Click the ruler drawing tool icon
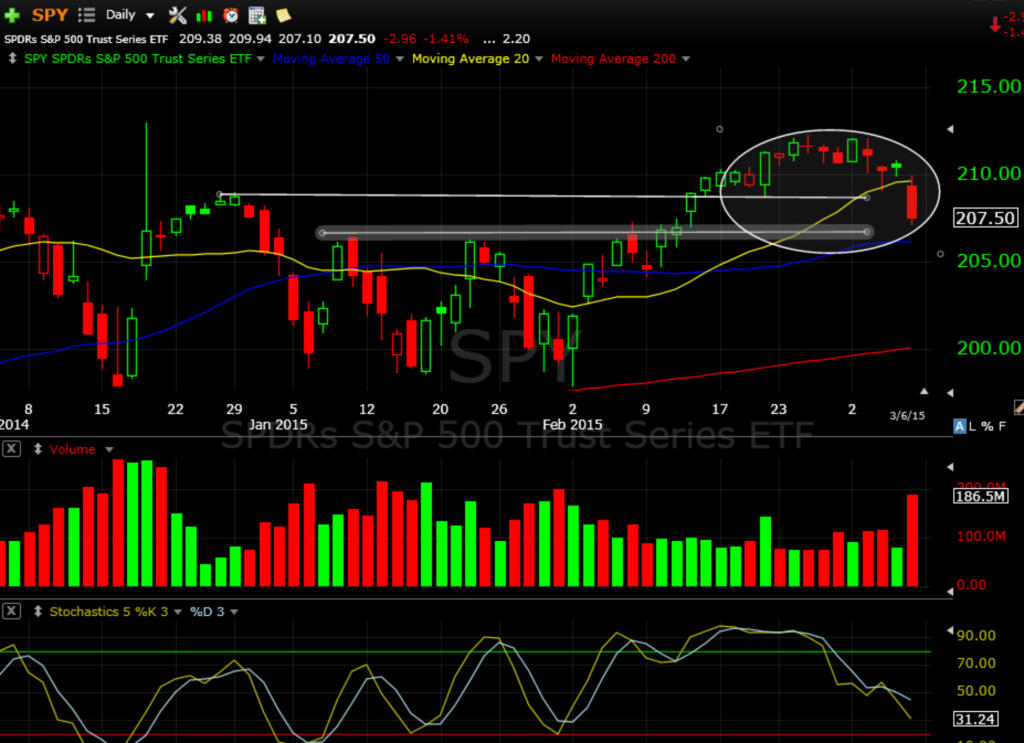The image size is (1024, 743). [x=1019, y=407]
